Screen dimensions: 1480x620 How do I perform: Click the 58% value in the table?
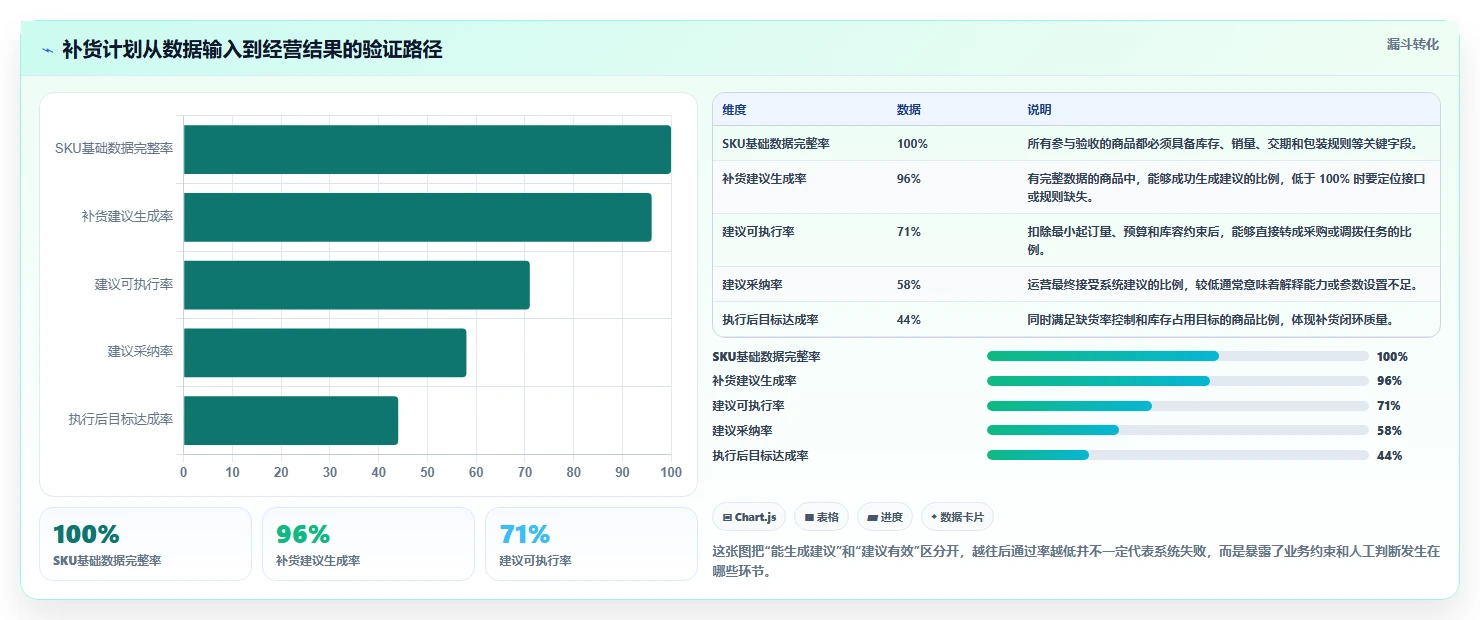[909, 285]
